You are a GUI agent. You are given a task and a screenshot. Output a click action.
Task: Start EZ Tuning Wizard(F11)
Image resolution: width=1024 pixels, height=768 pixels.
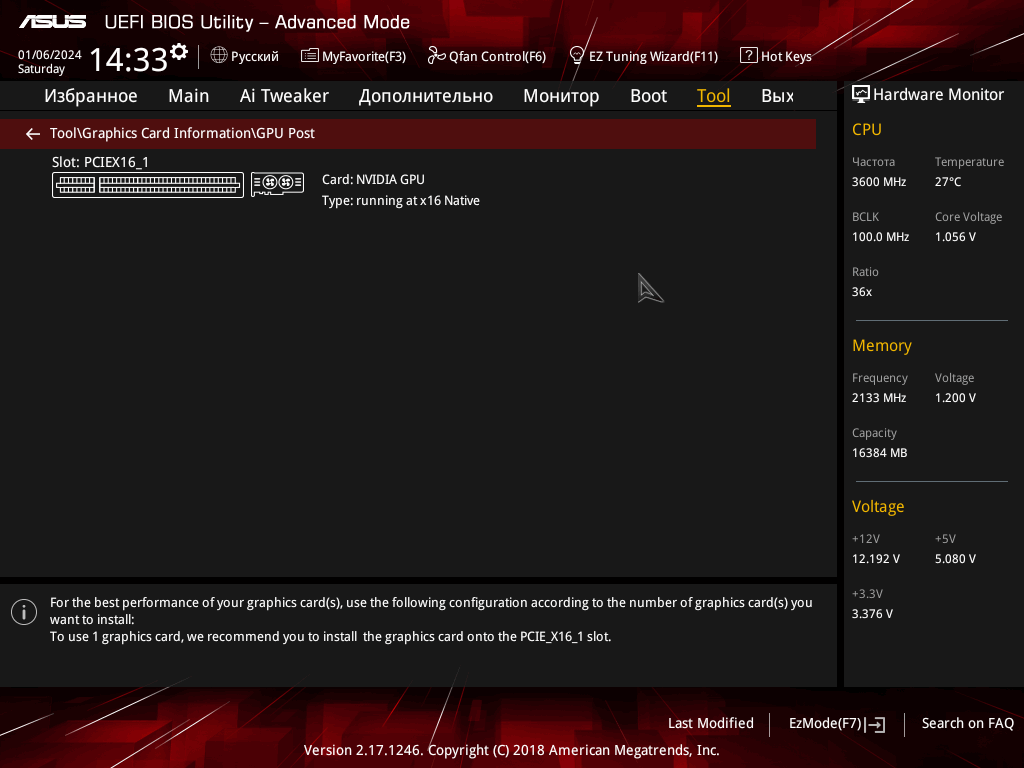click(x=653, y=57)
